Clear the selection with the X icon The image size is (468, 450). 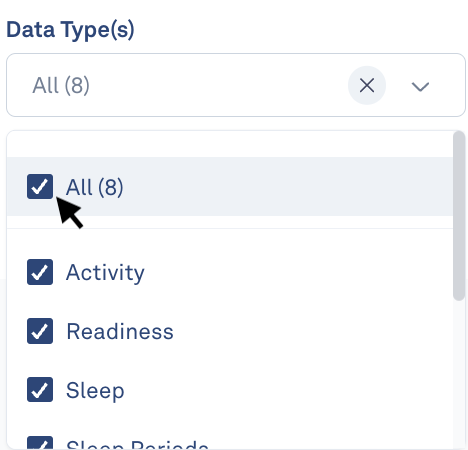tap(367, 85)
